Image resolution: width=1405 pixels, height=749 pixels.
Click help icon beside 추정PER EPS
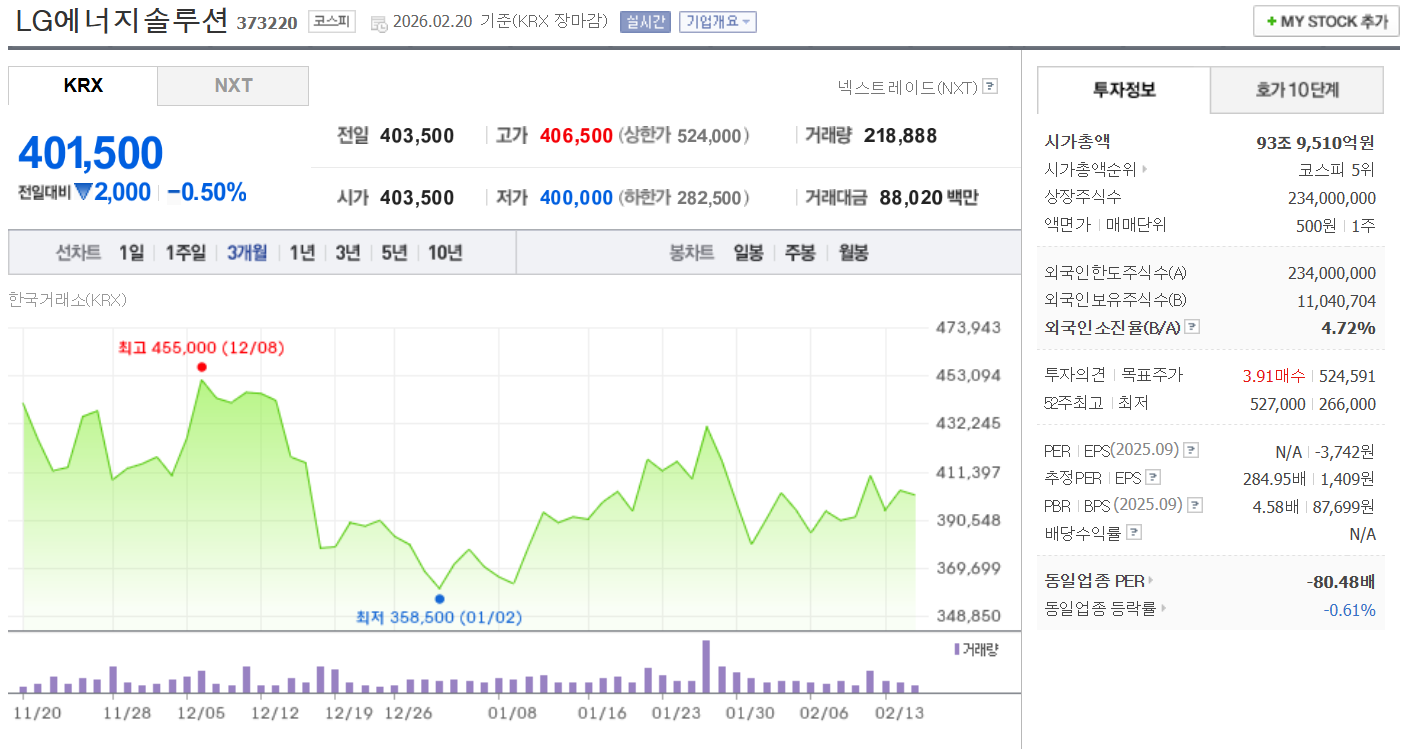1153,478
